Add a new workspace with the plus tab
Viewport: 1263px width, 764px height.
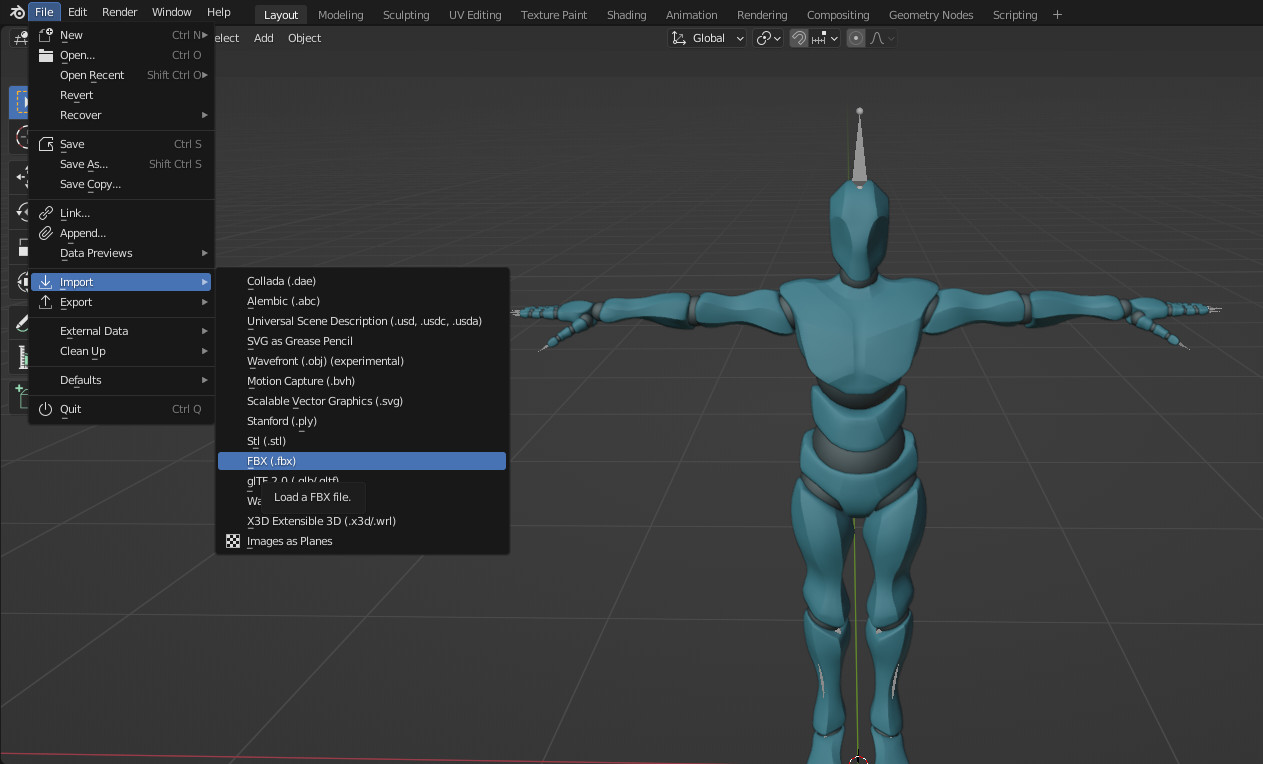point(1057,14)
